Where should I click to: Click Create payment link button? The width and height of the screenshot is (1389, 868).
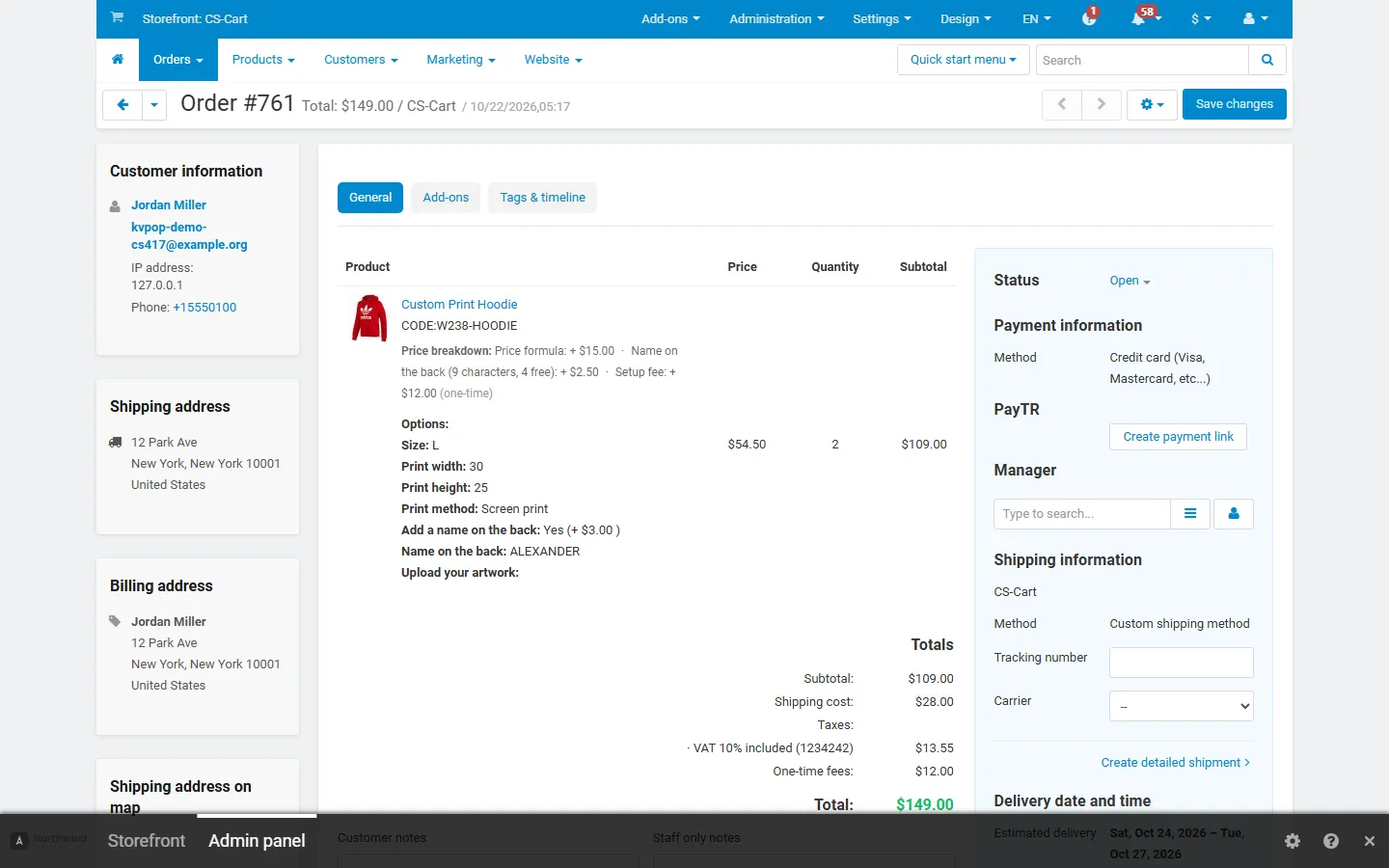pos(1179,437)
